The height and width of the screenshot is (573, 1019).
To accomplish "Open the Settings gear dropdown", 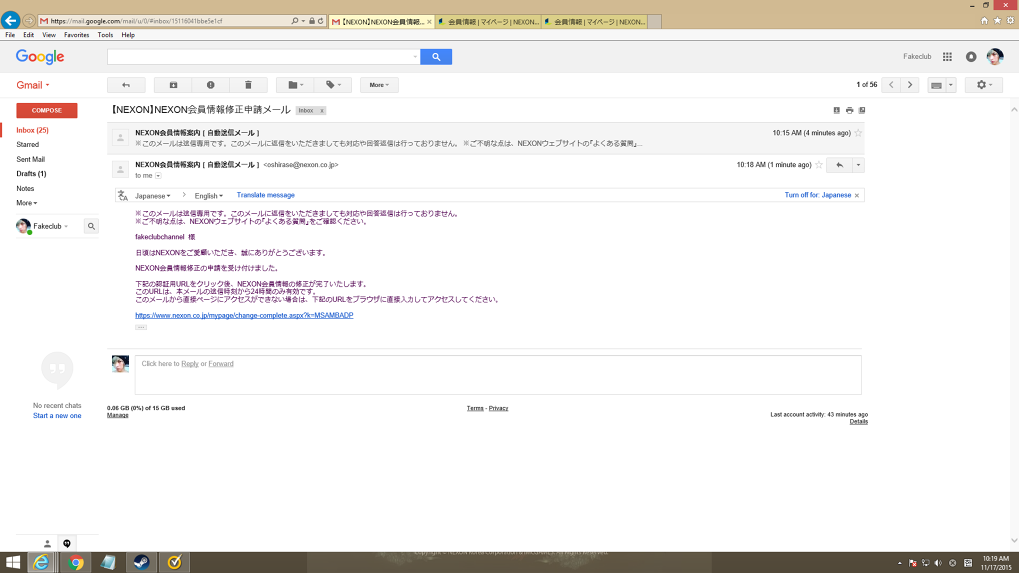I will click(983, 85).
